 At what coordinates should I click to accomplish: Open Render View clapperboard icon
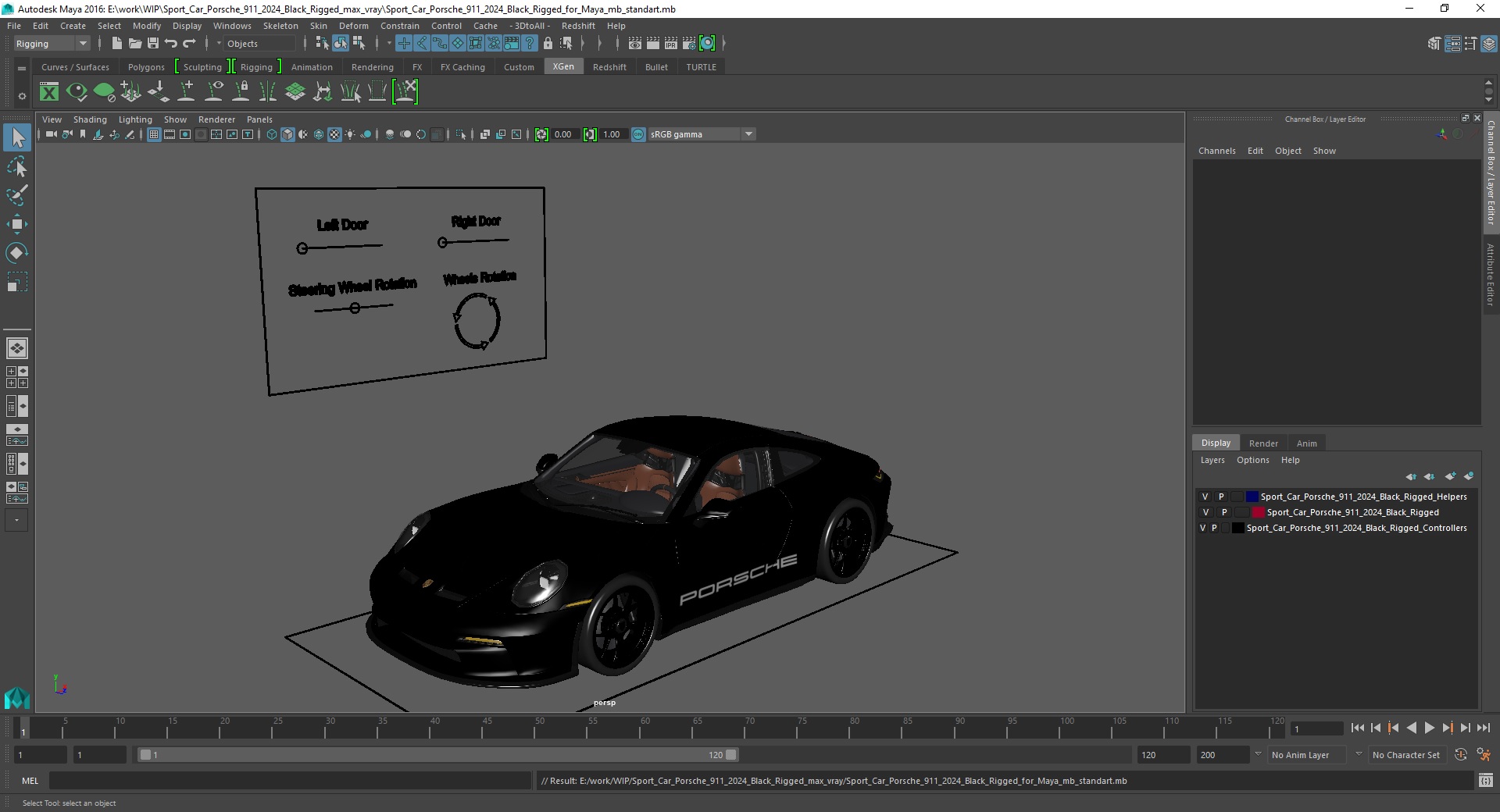pyautogui.click(x=635, y=44)
